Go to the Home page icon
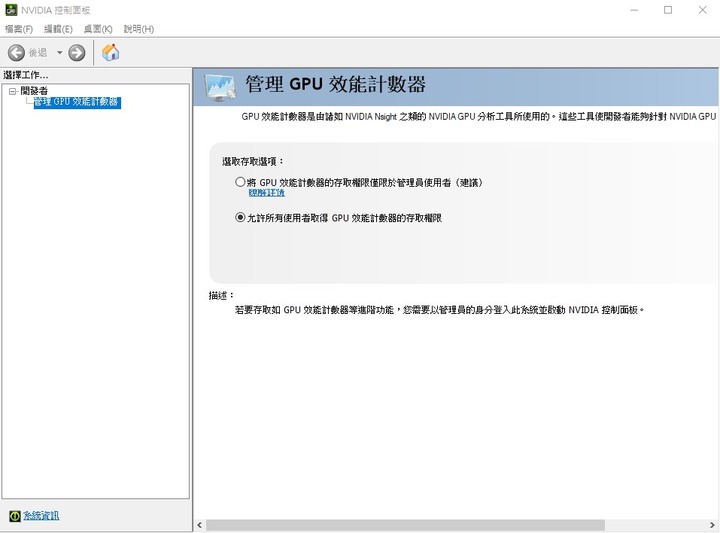720x533 pixels. [110, 52]
